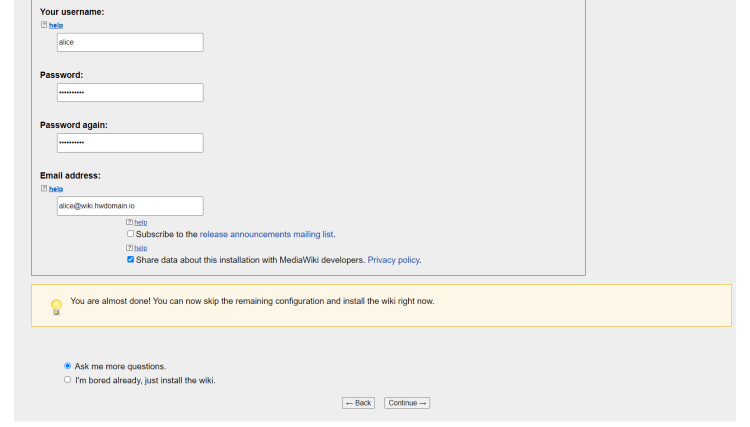Click the help icon under Email address label
Image resolution: width=750 pixels, height=427 pixels.
point(44,188)
